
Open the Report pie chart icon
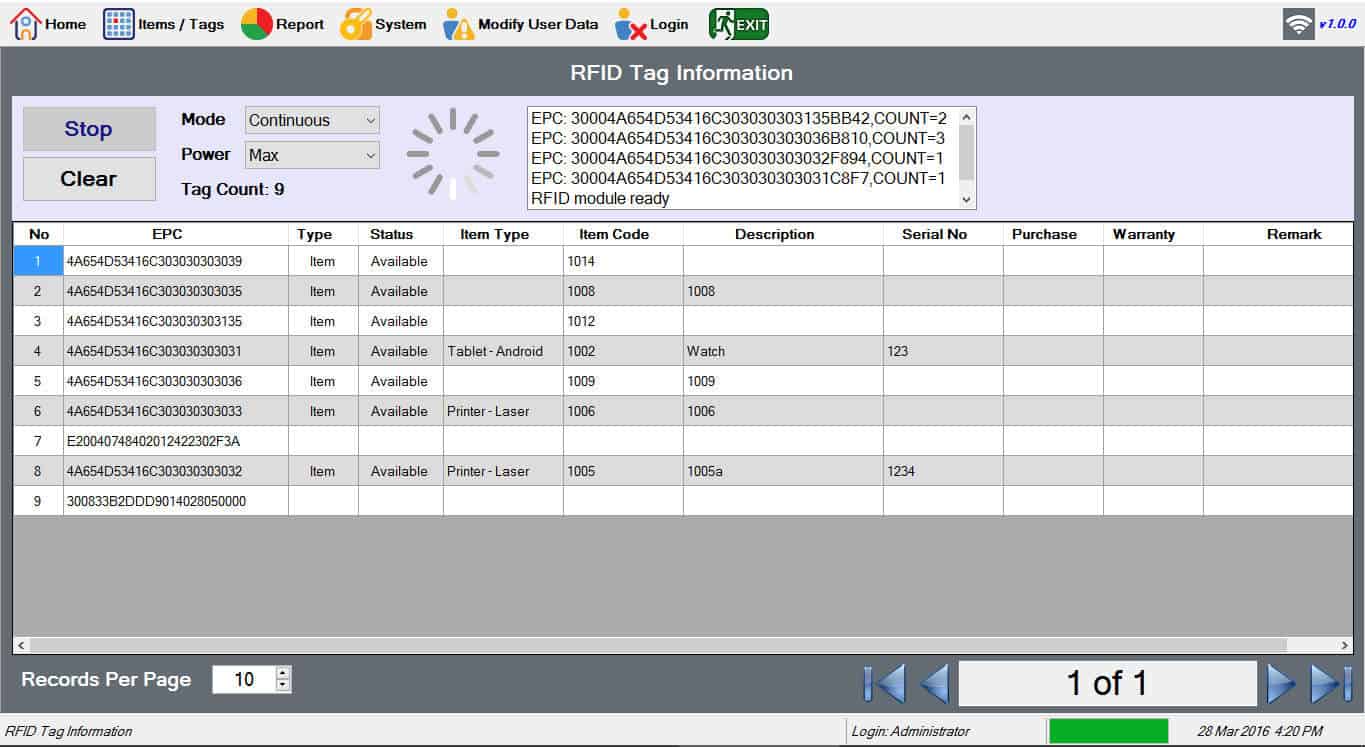coord(257,24)
